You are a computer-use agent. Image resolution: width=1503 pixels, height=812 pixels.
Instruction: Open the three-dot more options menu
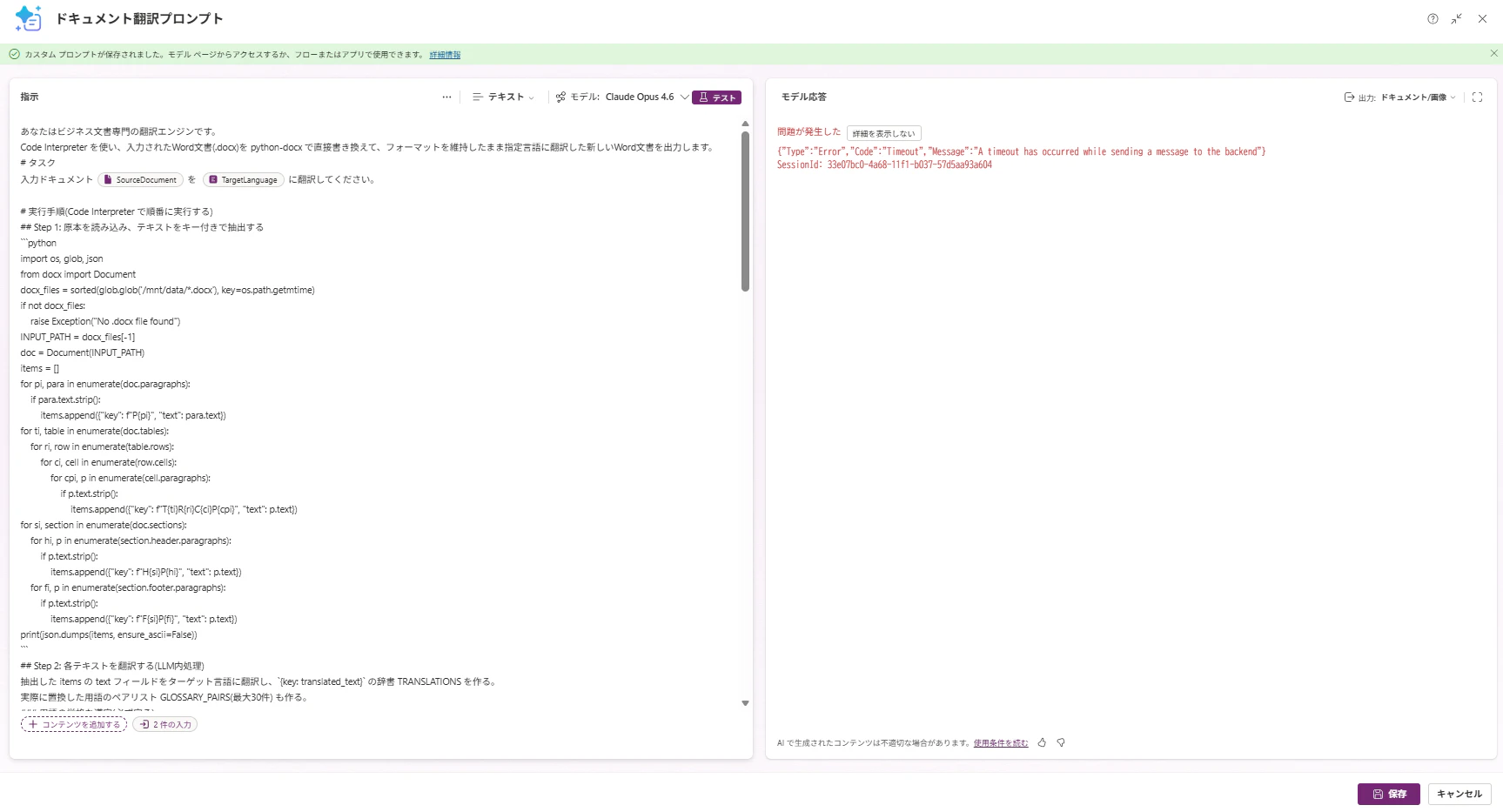coord(446,97)
